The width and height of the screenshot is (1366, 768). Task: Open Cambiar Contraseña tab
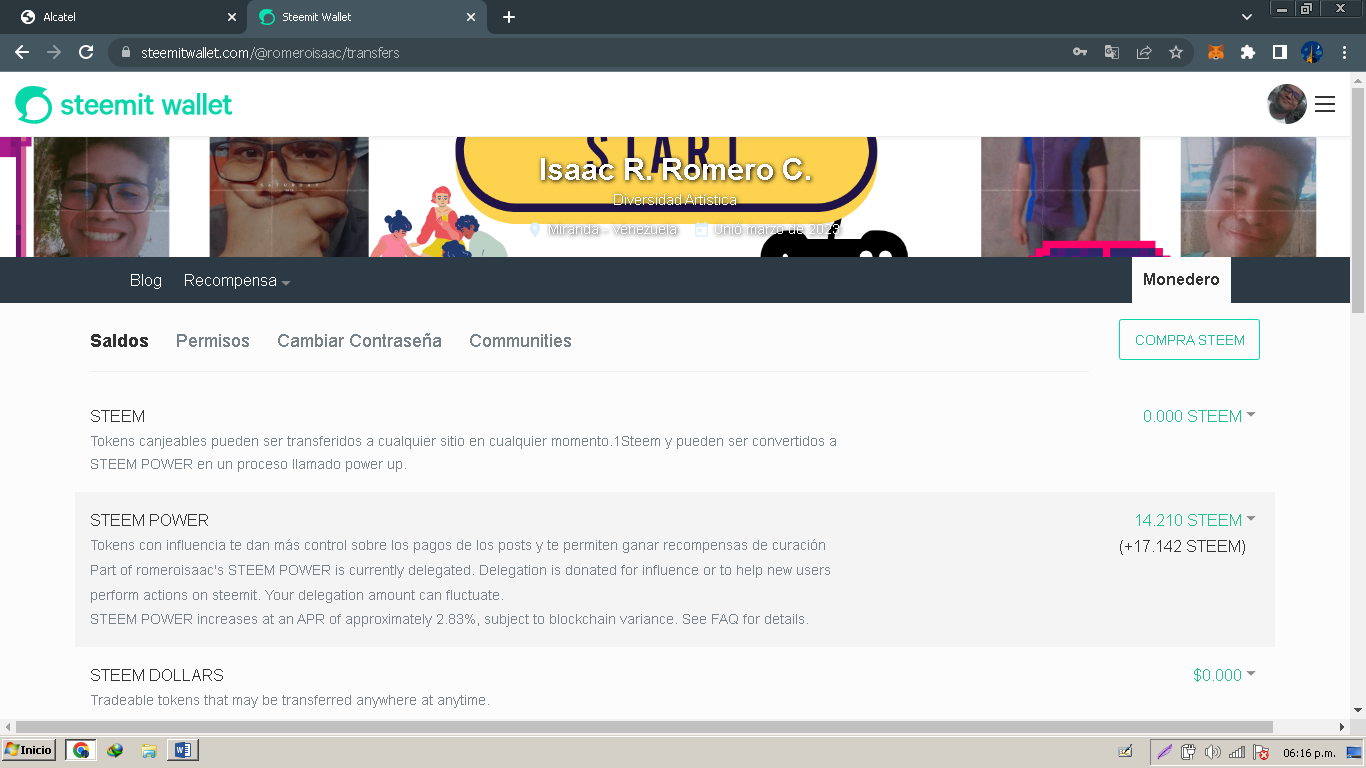coord(360,341)
